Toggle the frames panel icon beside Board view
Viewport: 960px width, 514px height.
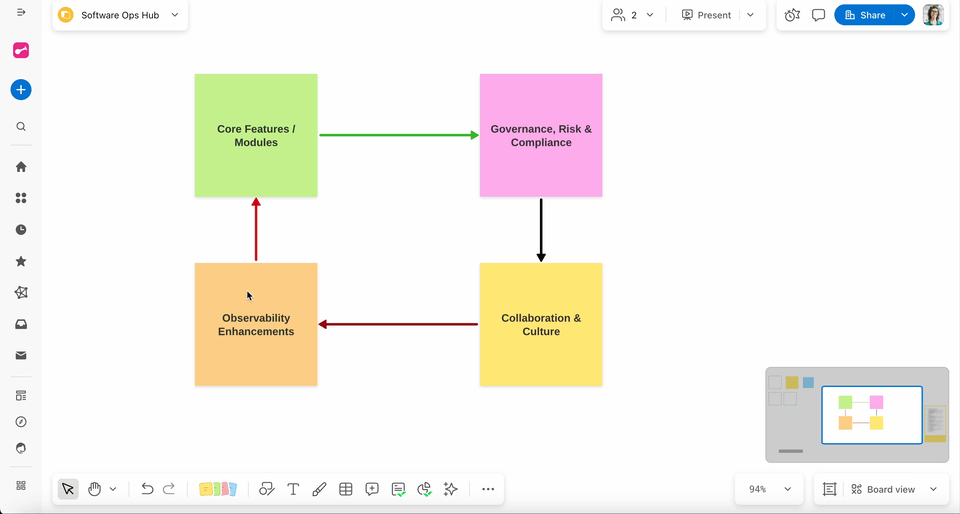pos(829,489)
